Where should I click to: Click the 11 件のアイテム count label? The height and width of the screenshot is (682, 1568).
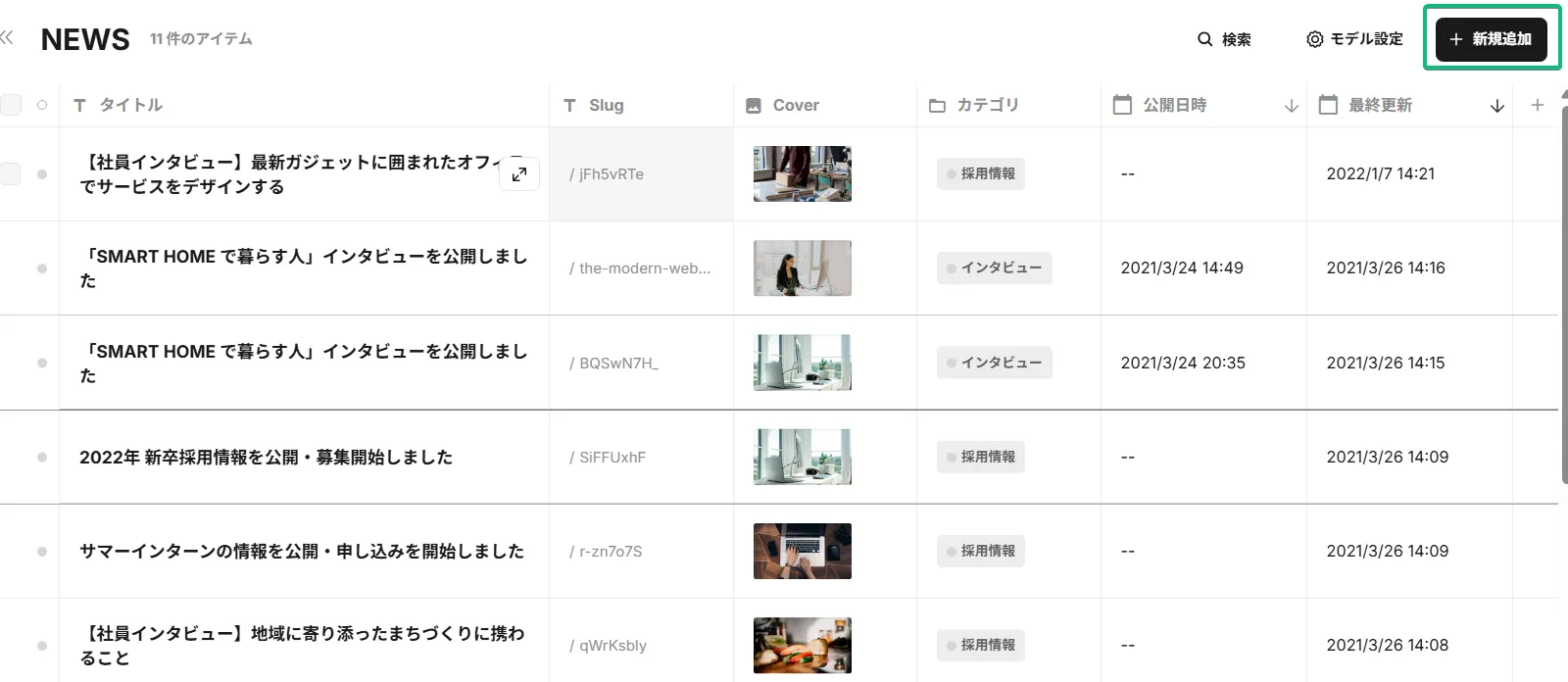[x=201, y=39]
